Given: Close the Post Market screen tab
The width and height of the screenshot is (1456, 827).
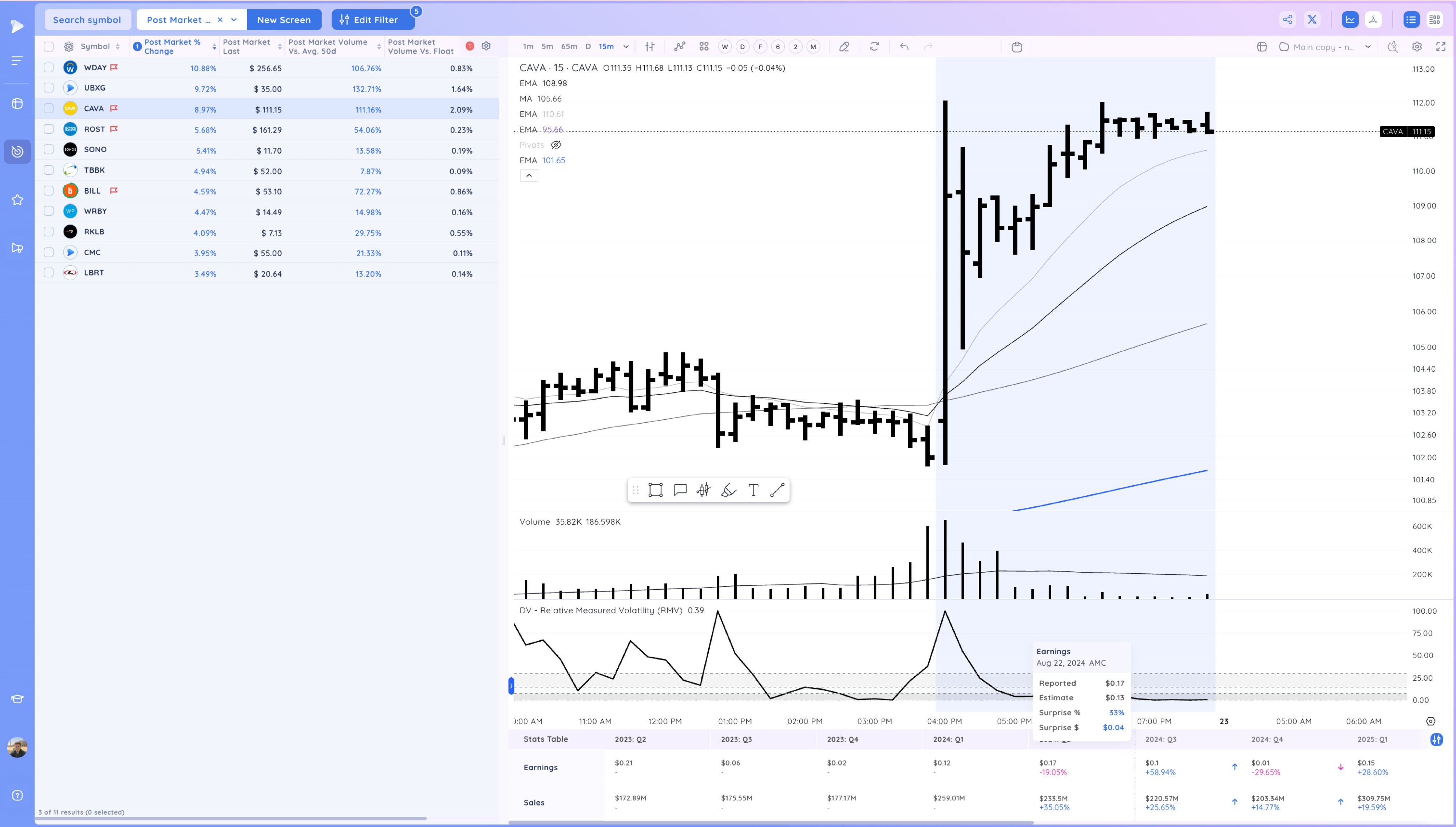Looking at the screenshot, I should pos(220,19).
